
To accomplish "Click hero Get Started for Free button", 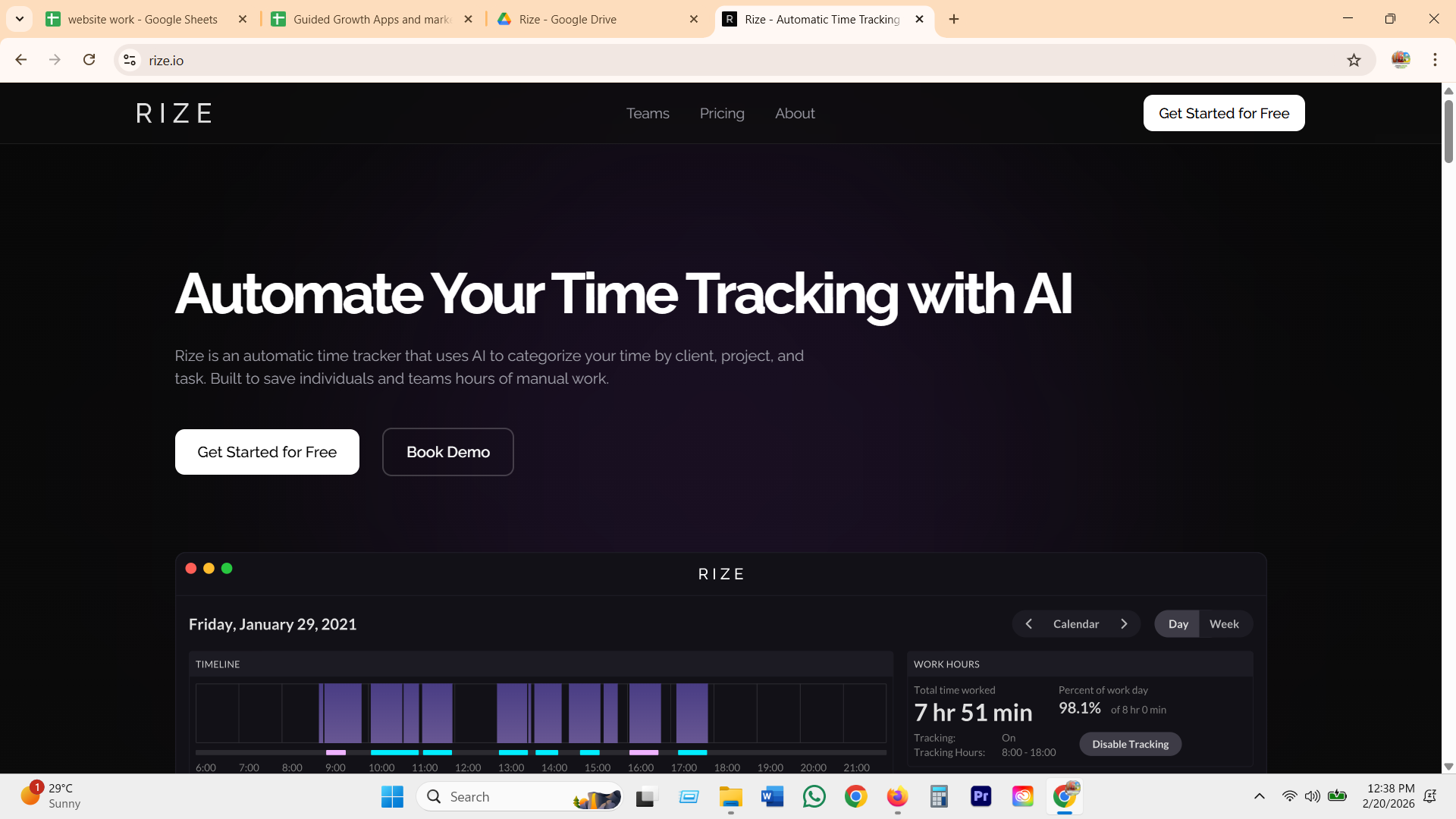I will 267,452.
